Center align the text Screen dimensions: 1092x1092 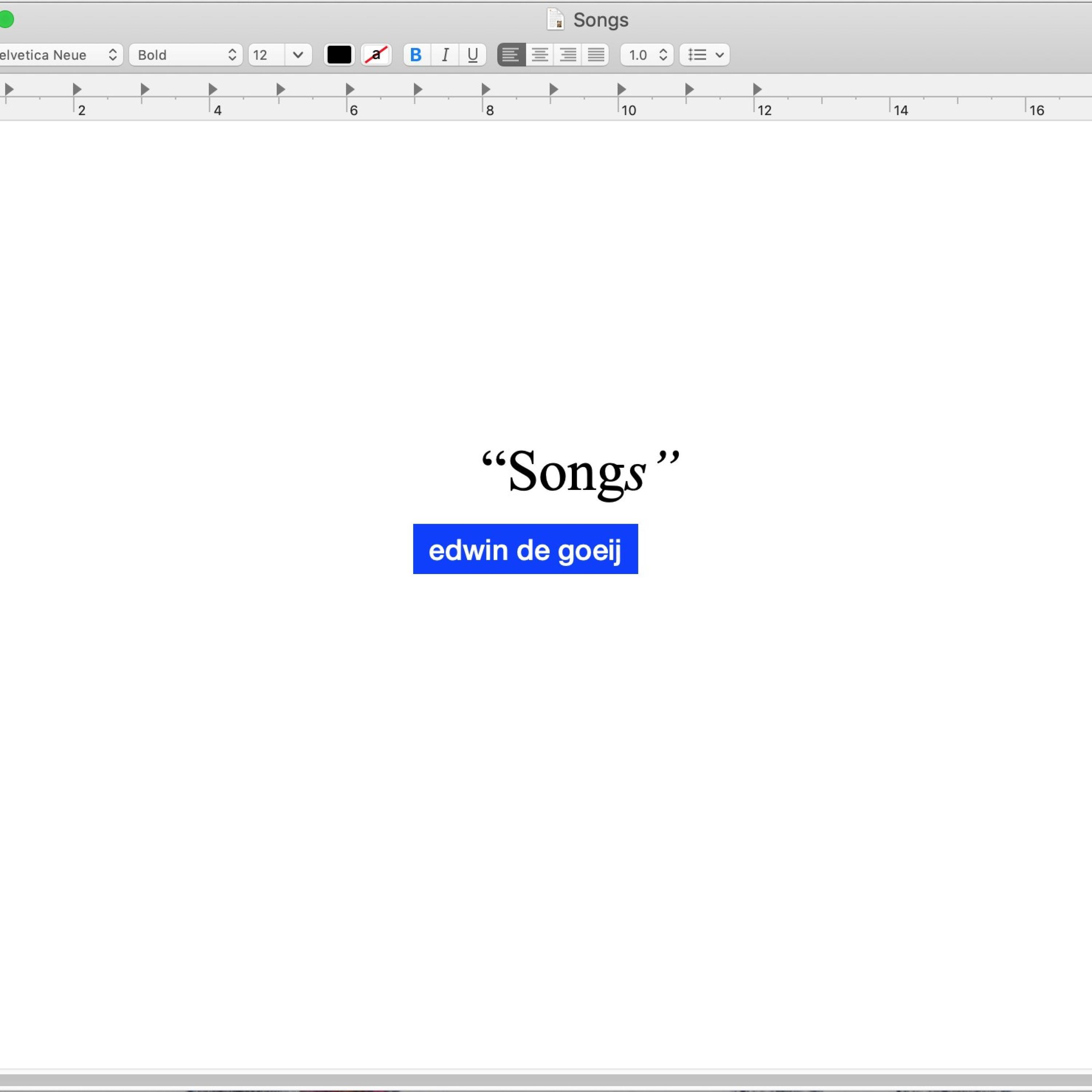(x=540, y=55)
